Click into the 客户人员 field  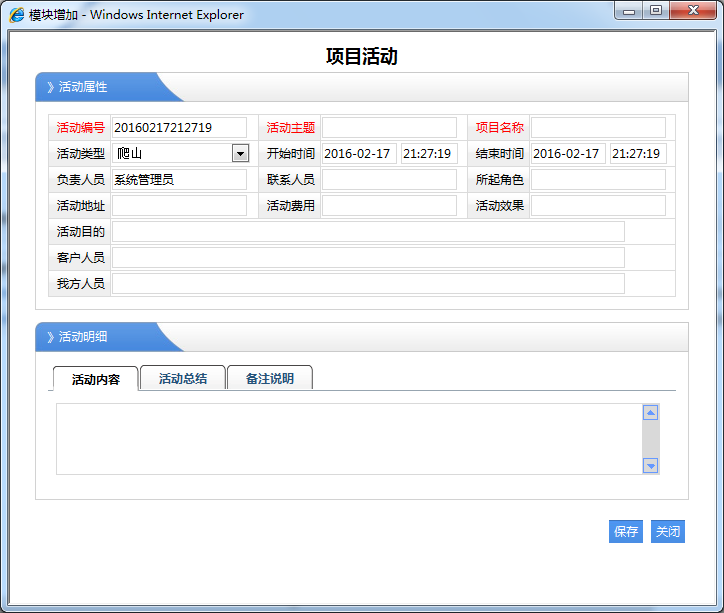(x=368, y=258)
